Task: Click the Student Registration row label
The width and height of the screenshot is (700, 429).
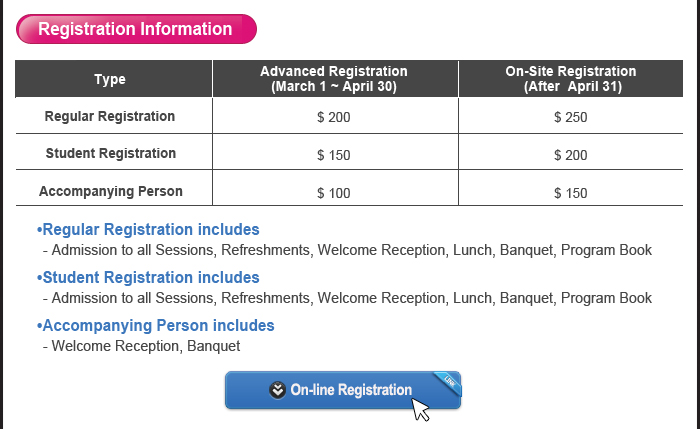Action: tap(110, 154)
